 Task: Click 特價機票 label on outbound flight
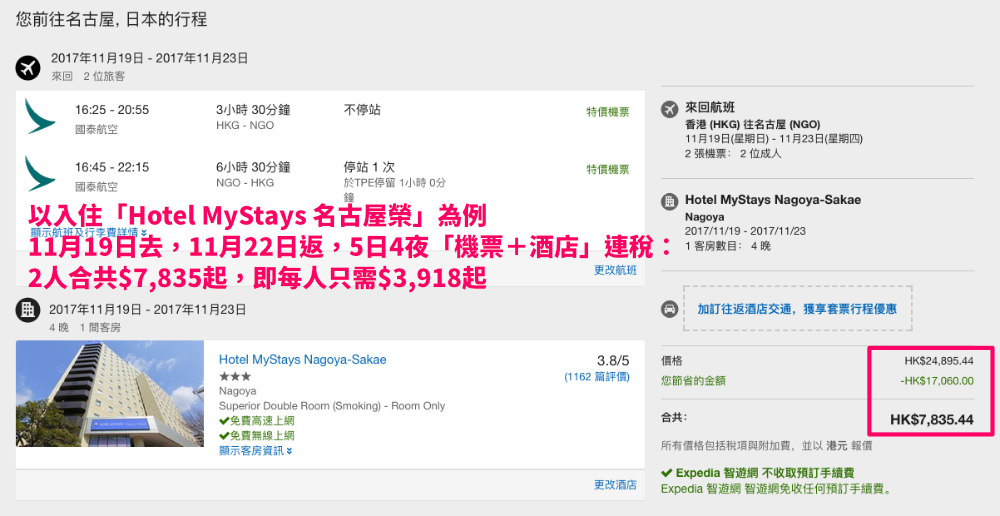608,112
